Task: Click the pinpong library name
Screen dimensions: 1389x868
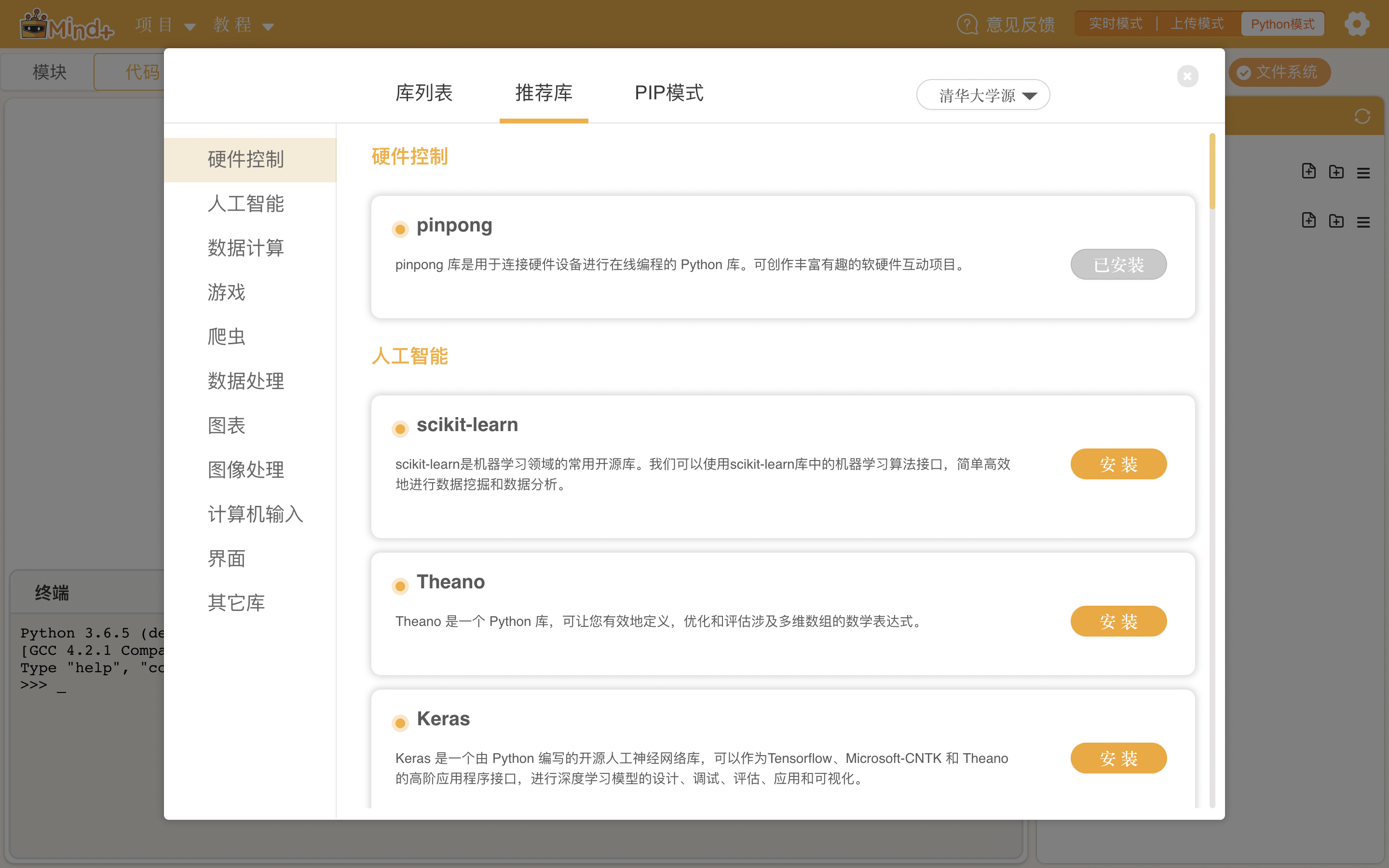Action: (x=454, y=226)
